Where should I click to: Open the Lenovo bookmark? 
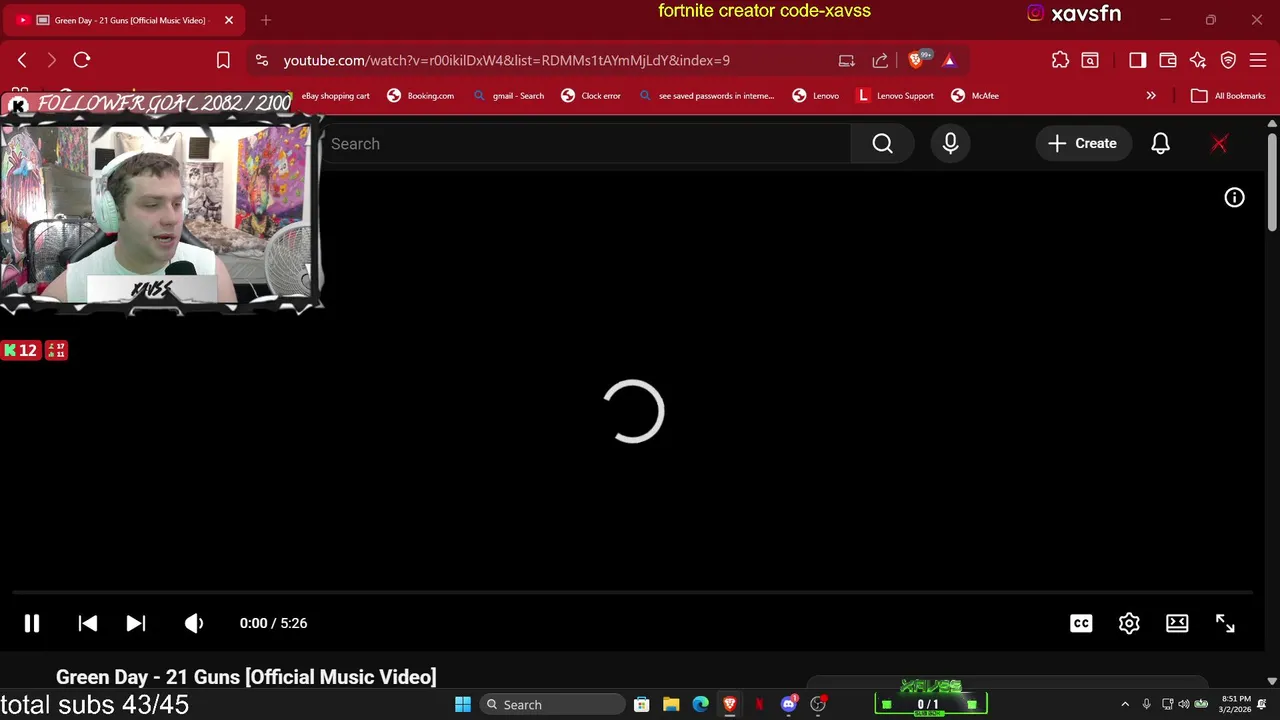(816, 96)
